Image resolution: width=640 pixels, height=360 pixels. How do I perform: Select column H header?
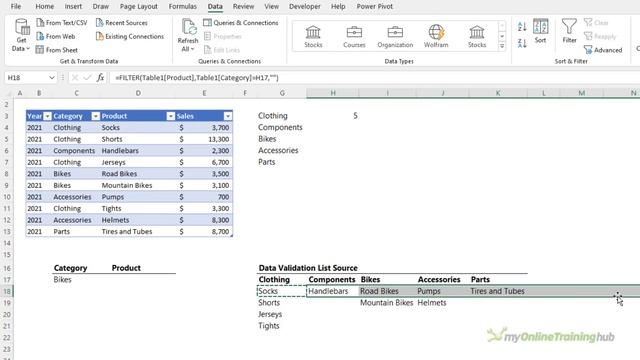pyautogui.click(x=333, y=93)
